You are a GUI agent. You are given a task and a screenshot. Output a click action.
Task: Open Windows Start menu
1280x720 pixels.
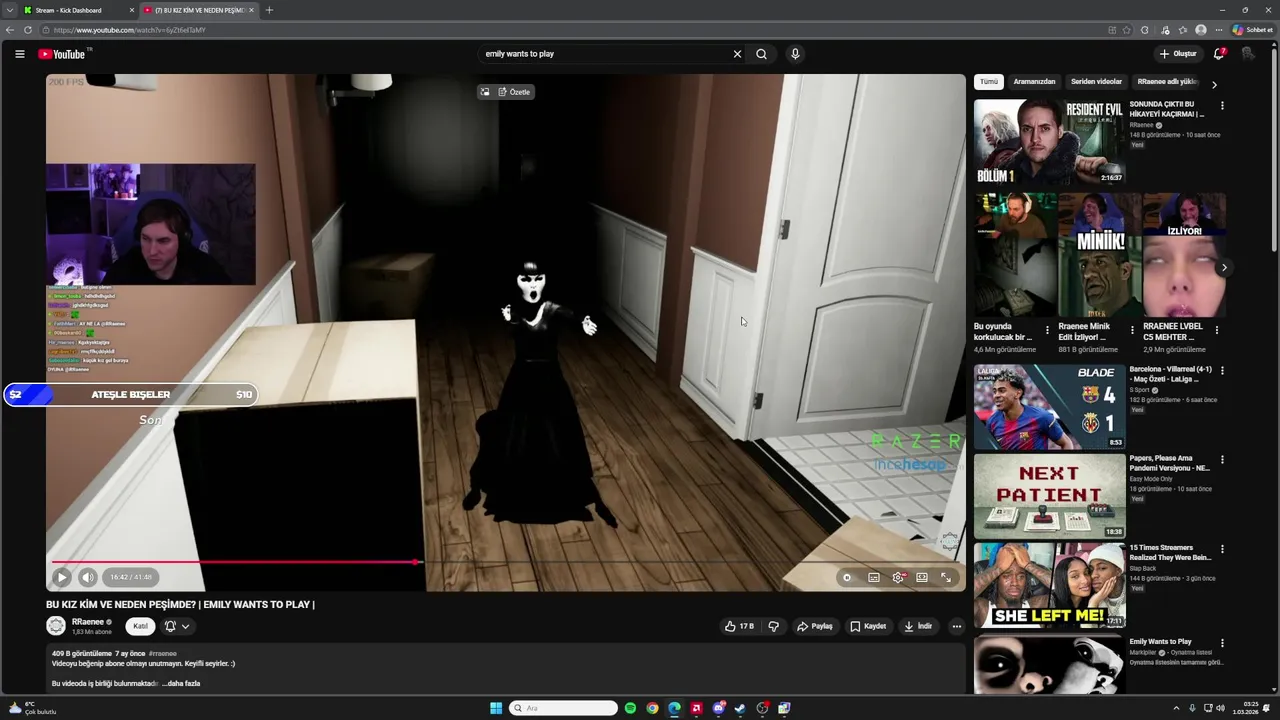496,708
